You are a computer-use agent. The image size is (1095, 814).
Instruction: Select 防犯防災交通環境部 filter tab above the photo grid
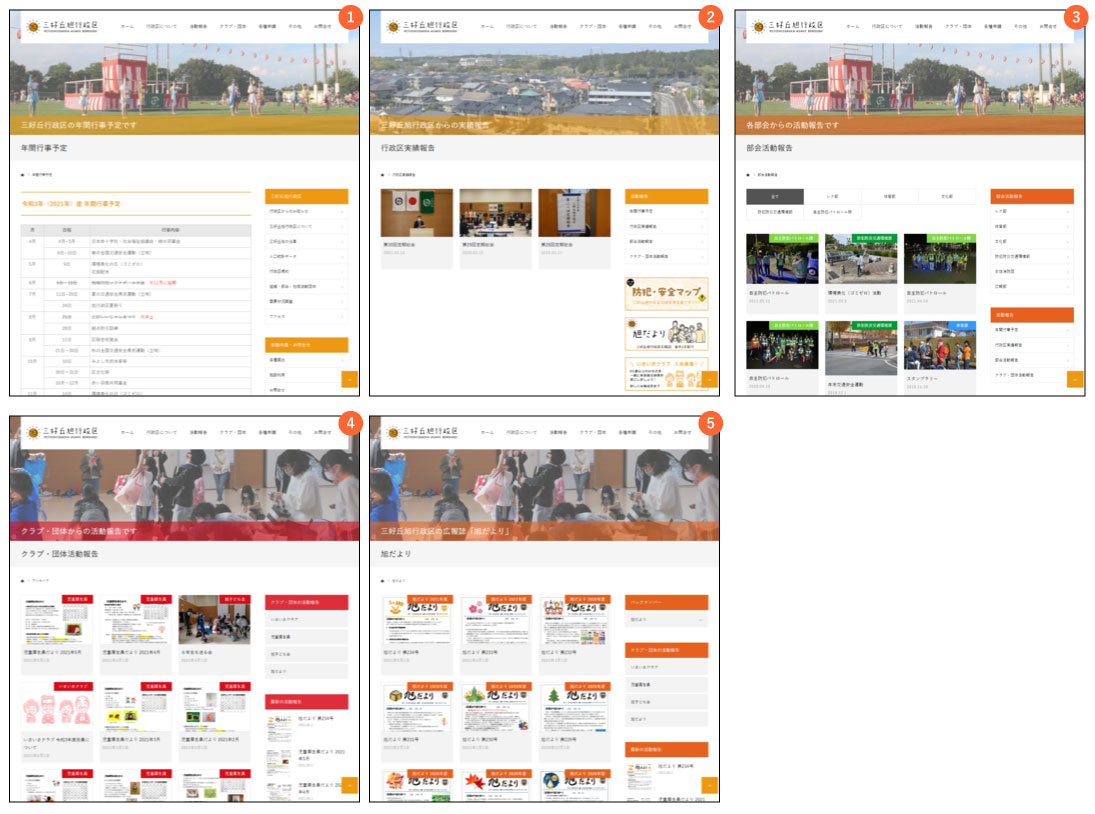[774, 212]
